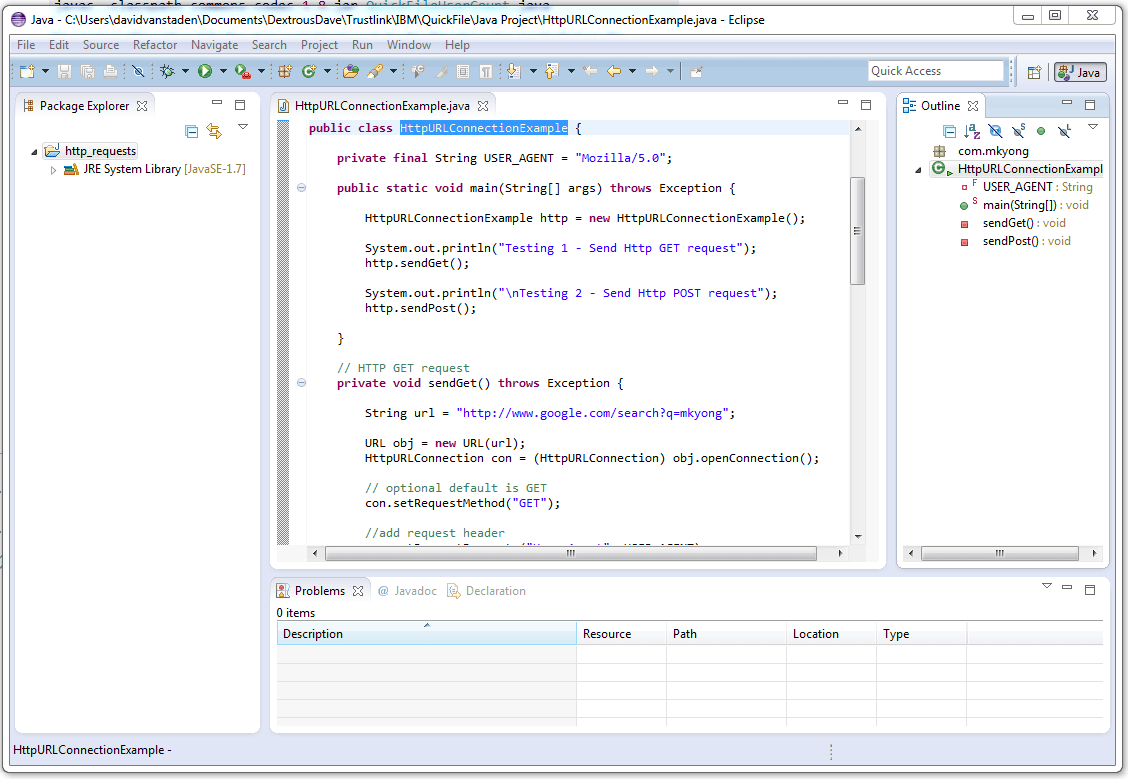Toggle Pin Editor

click(x=696, y=71)
